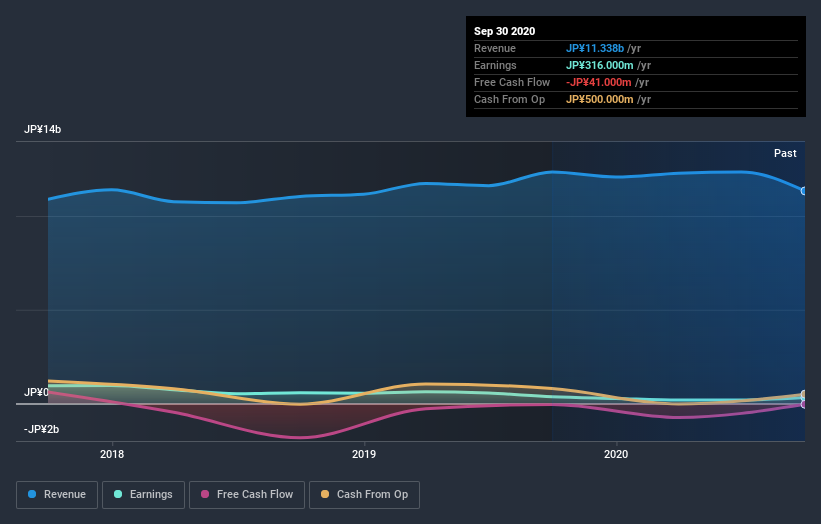Toggle the Free Cash Flow legend button

[247, 494]
